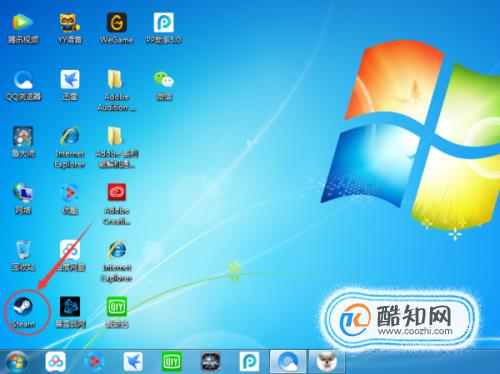Select the Steam desktop shortcut
Viewport: 500px width, 374px height.
coord(23,312)
